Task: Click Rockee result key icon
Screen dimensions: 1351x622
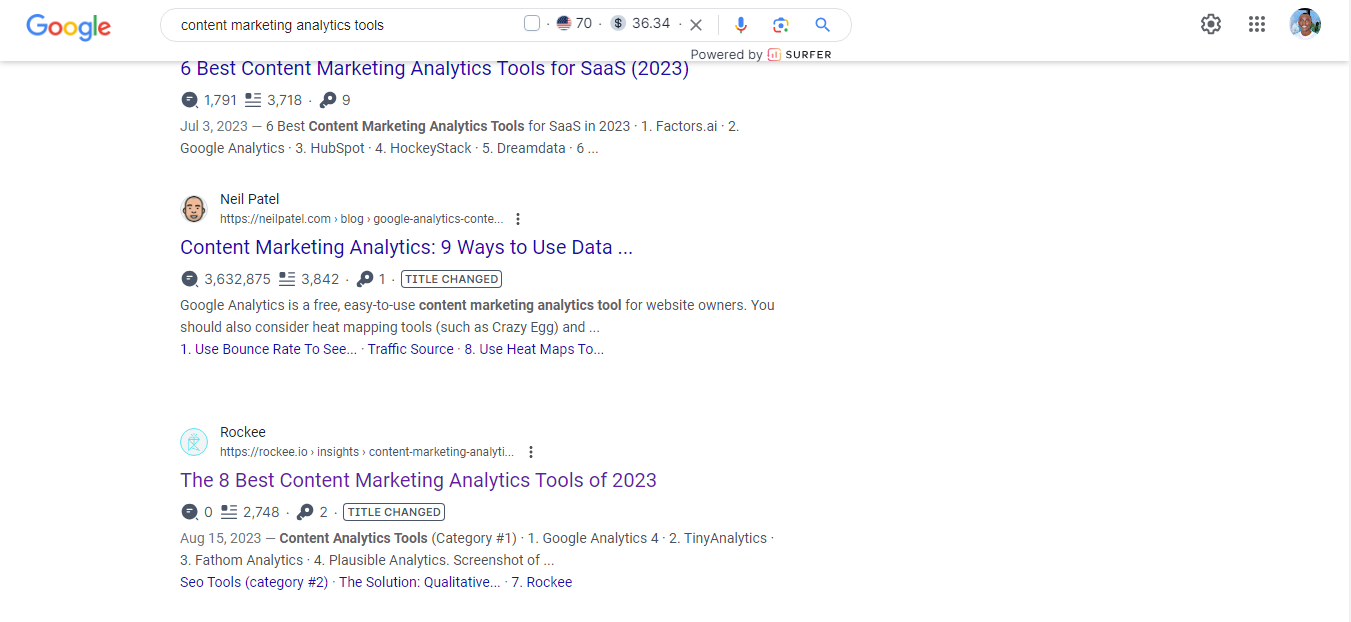Action: (x=306, y=512)
